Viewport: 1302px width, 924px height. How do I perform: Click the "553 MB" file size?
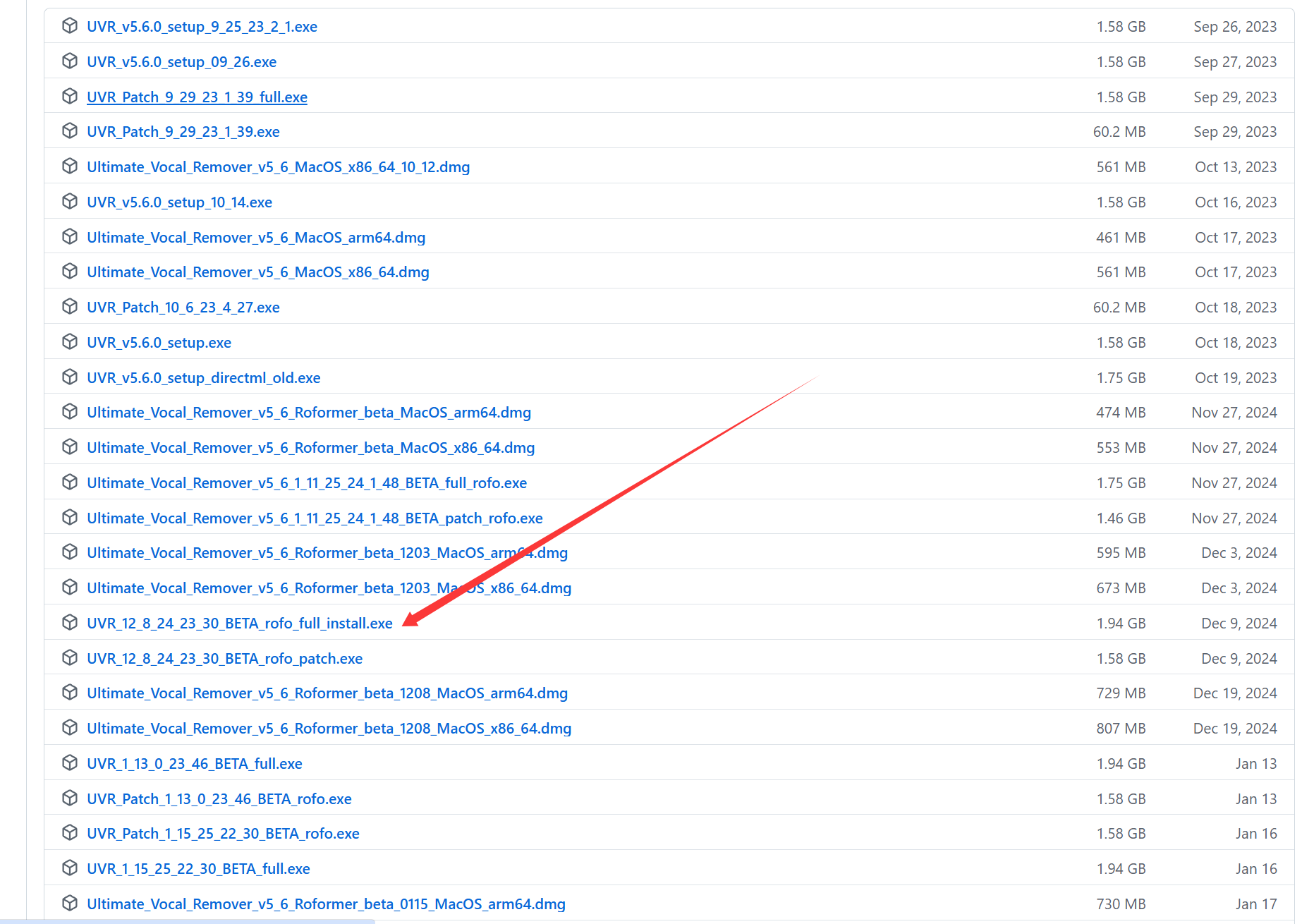[x=1121, y=448]
